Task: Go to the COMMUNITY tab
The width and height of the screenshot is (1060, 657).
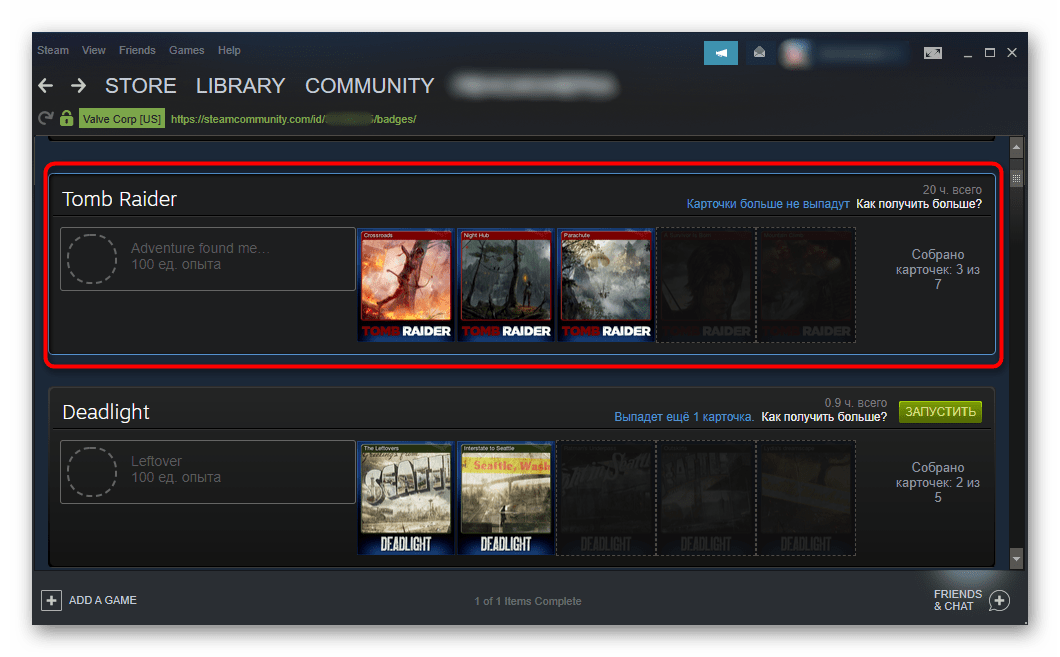Action: click(x=370, y=86)
